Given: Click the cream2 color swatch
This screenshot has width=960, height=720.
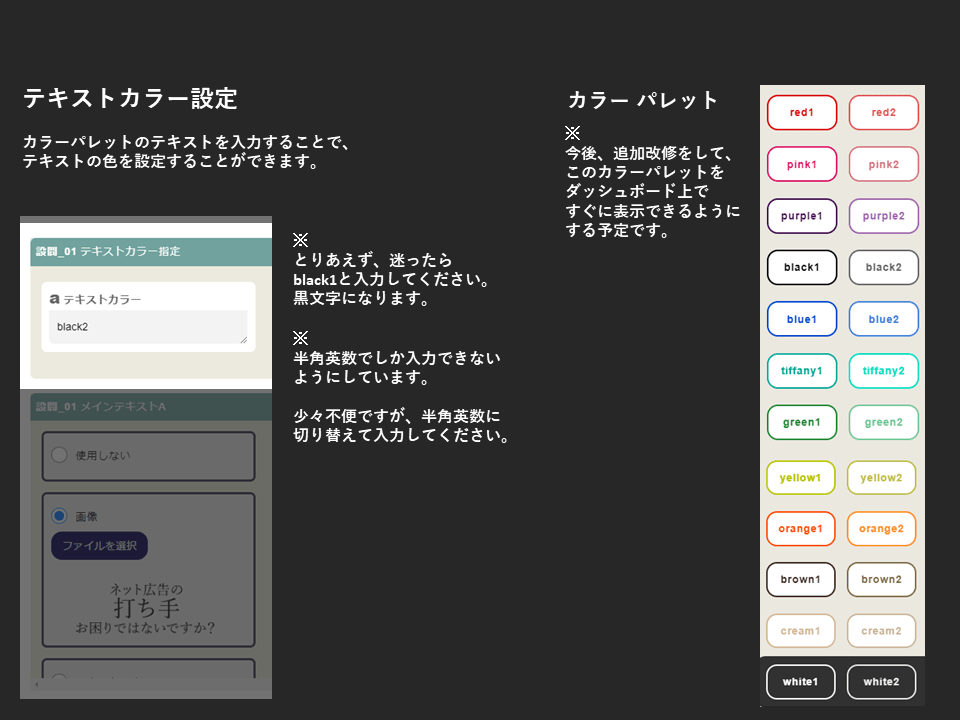Looking at the screenshot, I should pyautogui.click(x=881, y=631).
